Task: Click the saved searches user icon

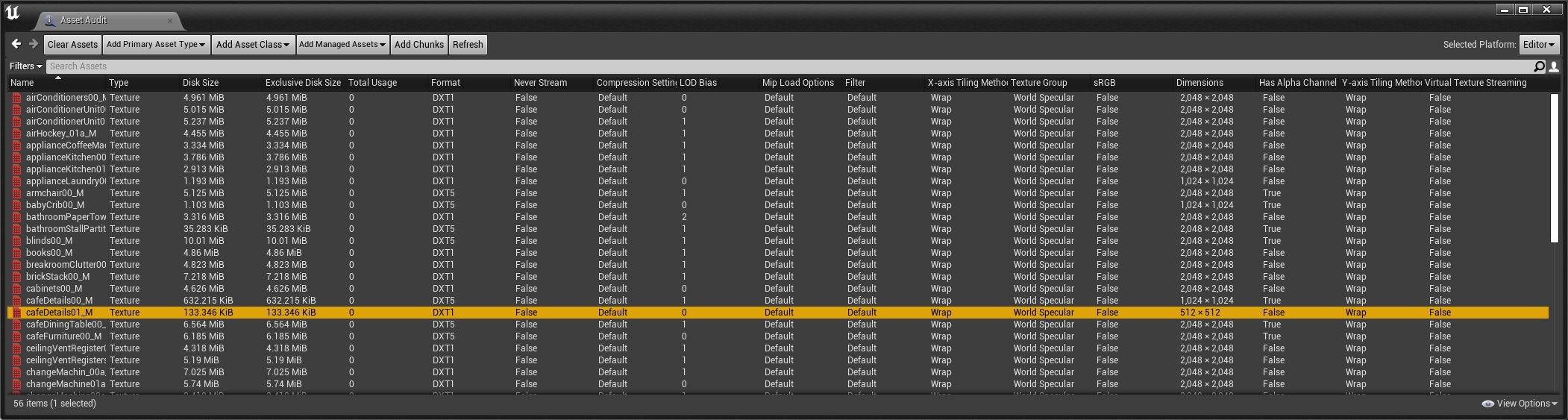Action: 1554,66
